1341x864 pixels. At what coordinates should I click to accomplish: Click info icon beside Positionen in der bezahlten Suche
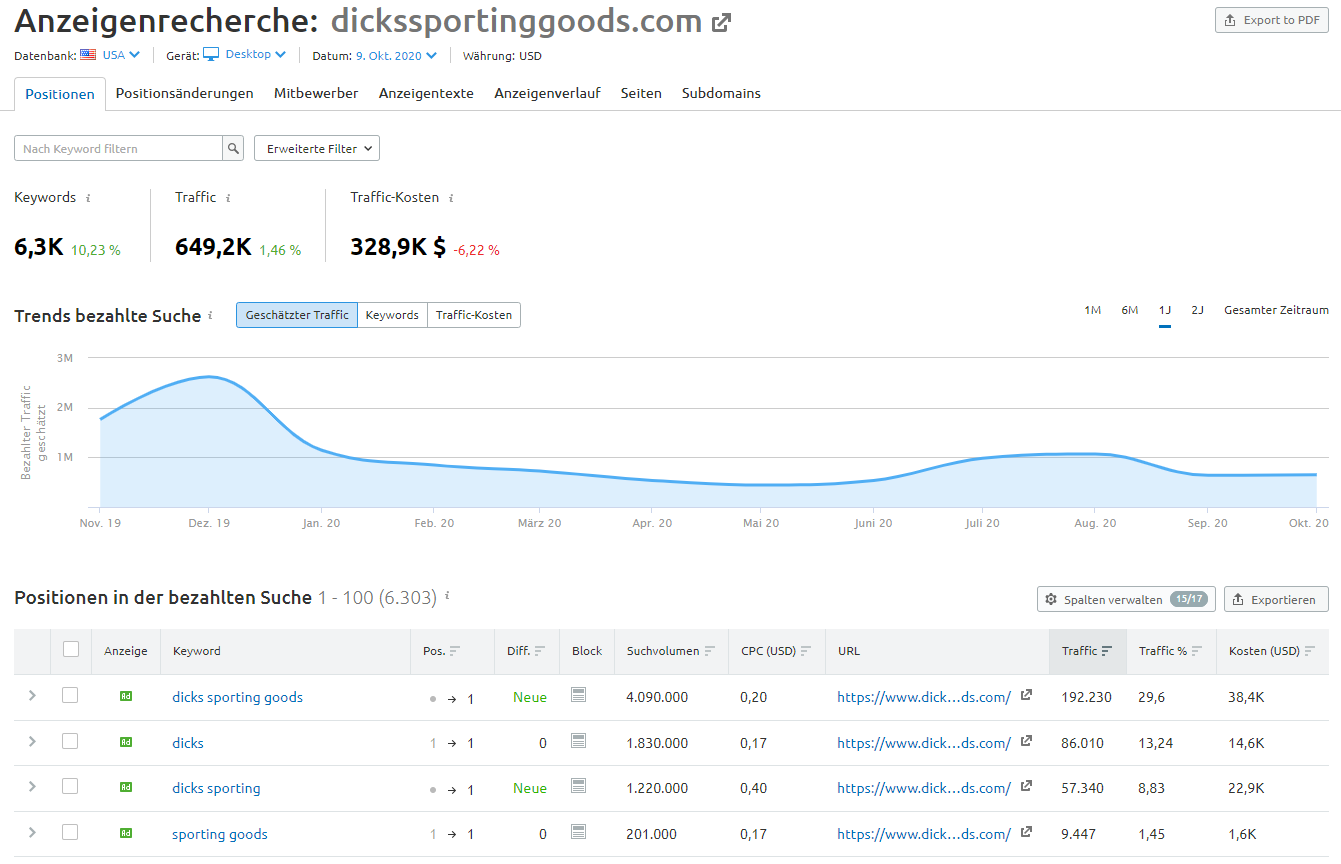447,596
